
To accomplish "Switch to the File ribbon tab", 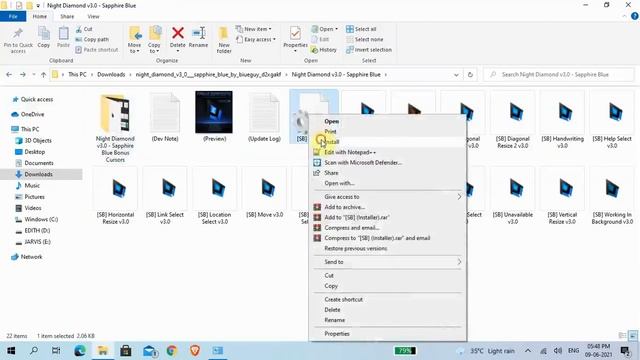I will [x=13, y=16].
